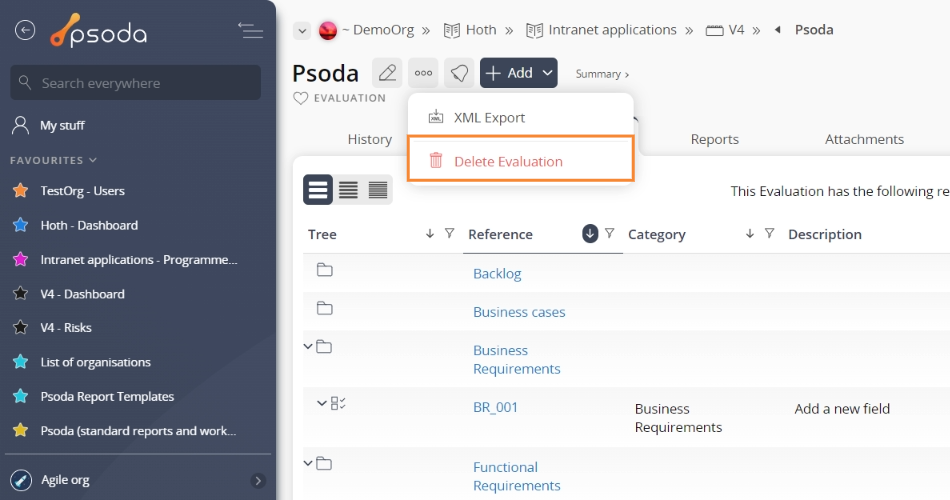
Task: Filter the Tree column
Action: pos(449,233)
